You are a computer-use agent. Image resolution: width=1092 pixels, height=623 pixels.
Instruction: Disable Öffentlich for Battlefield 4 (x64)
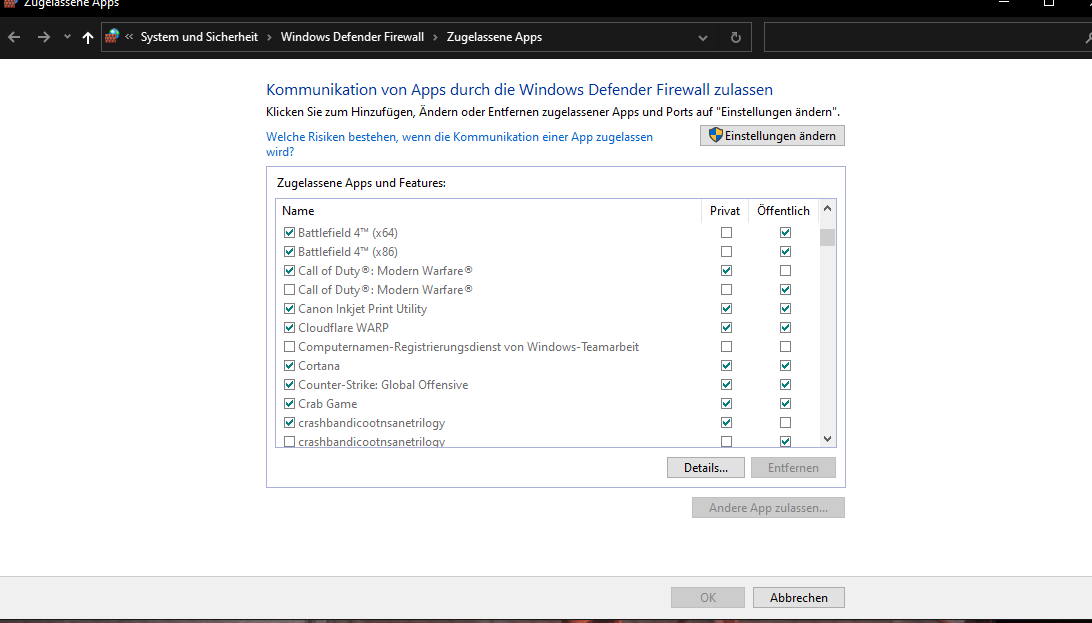pos(786,232)
